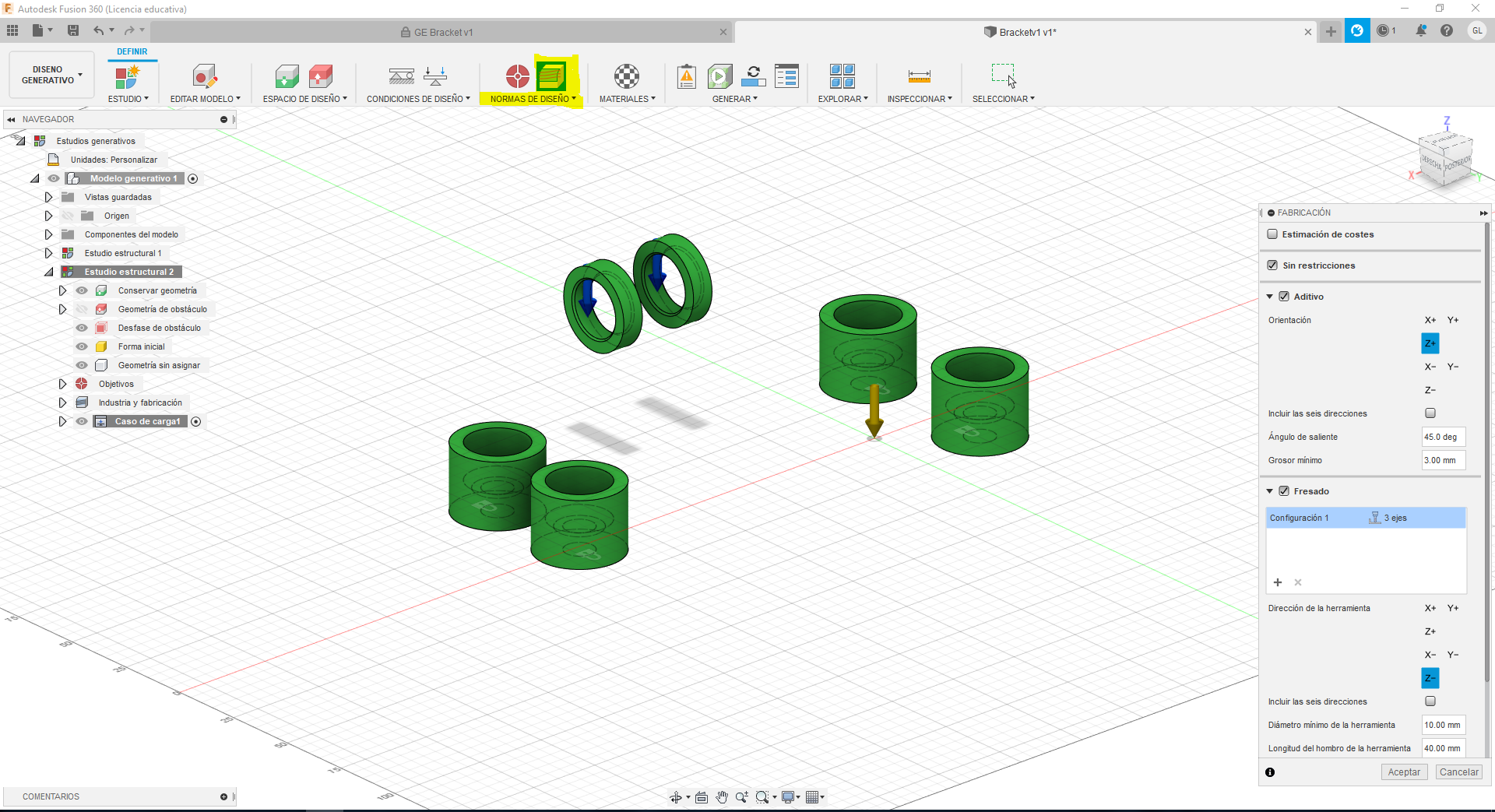Check Incluir las seis direcciones under Fresado

tap(1430, 701)
